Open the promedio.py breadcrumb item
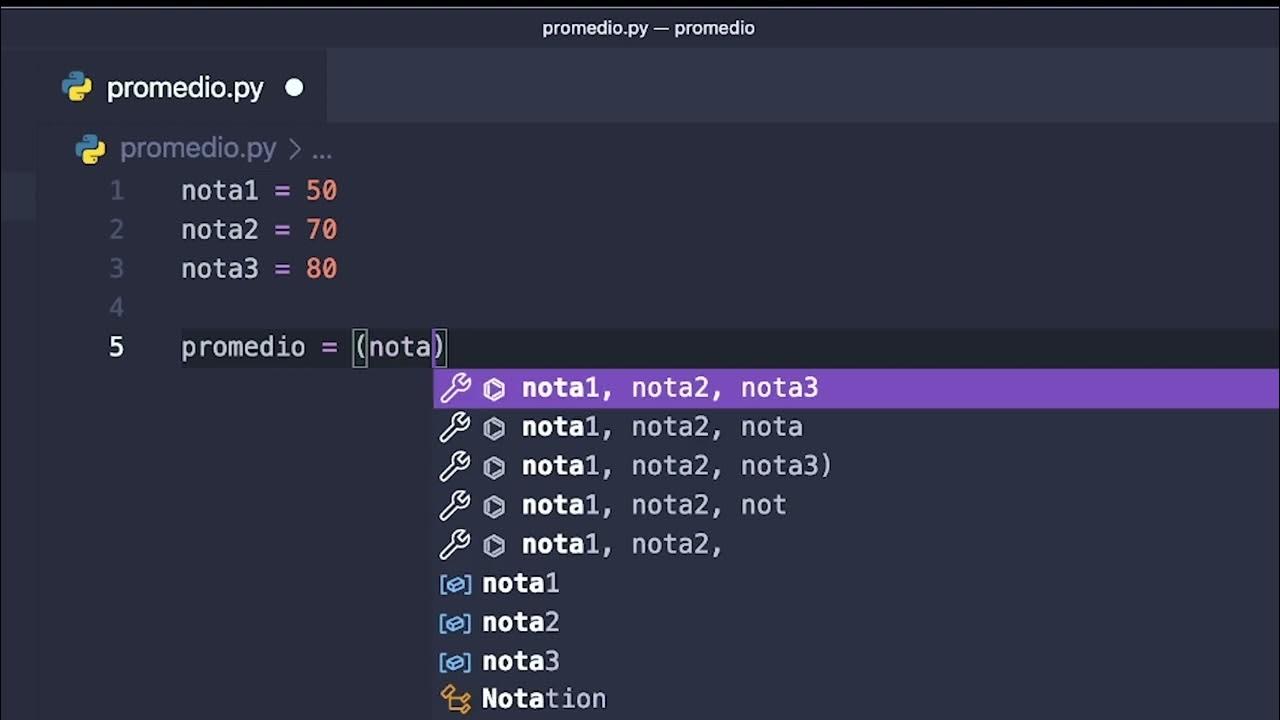Viewport: 1280px width, 720px height. pyautogui.click(x=198, y=149)
